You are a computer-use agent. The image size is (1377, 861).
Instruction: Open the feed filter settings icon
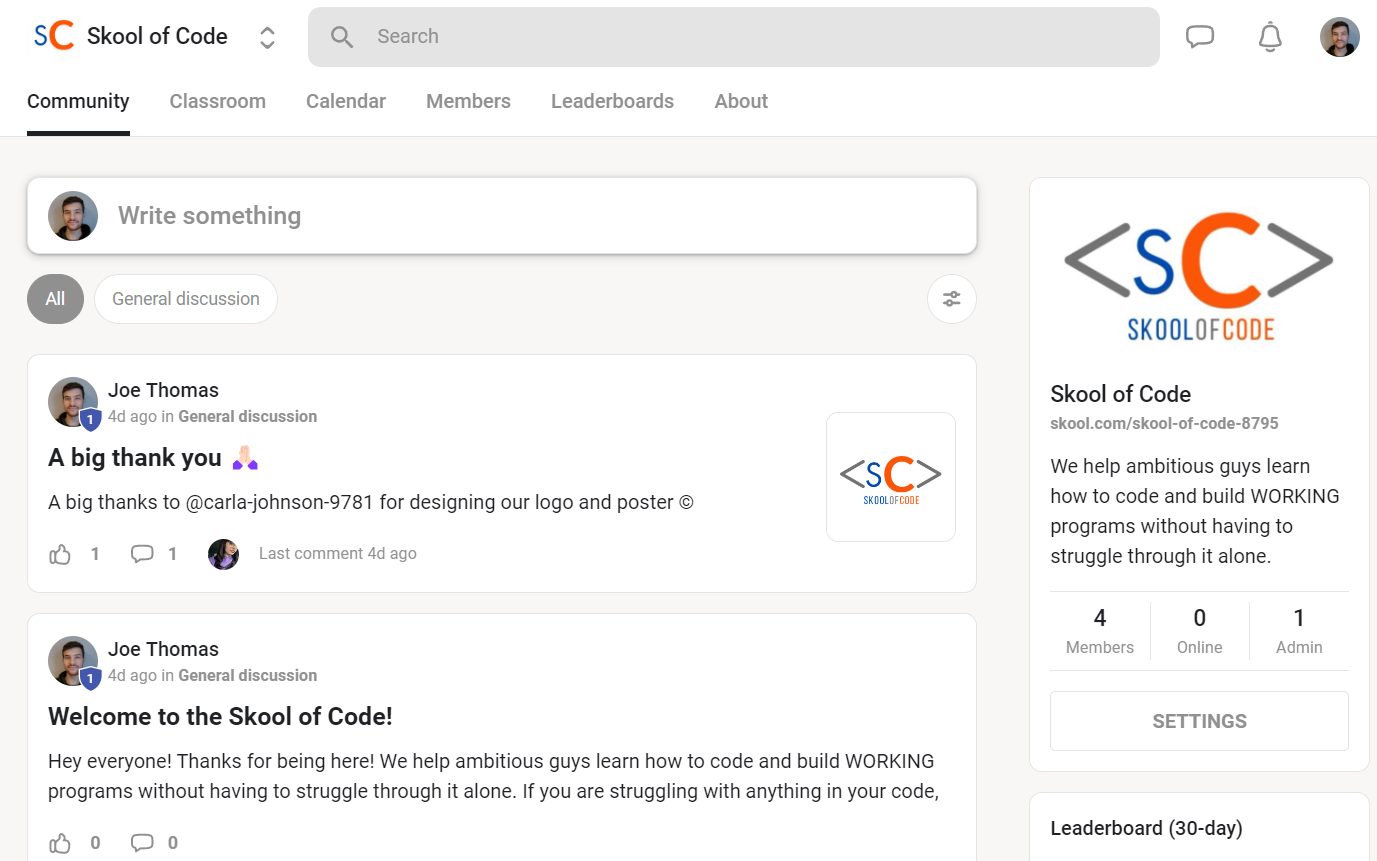point(951,299)
